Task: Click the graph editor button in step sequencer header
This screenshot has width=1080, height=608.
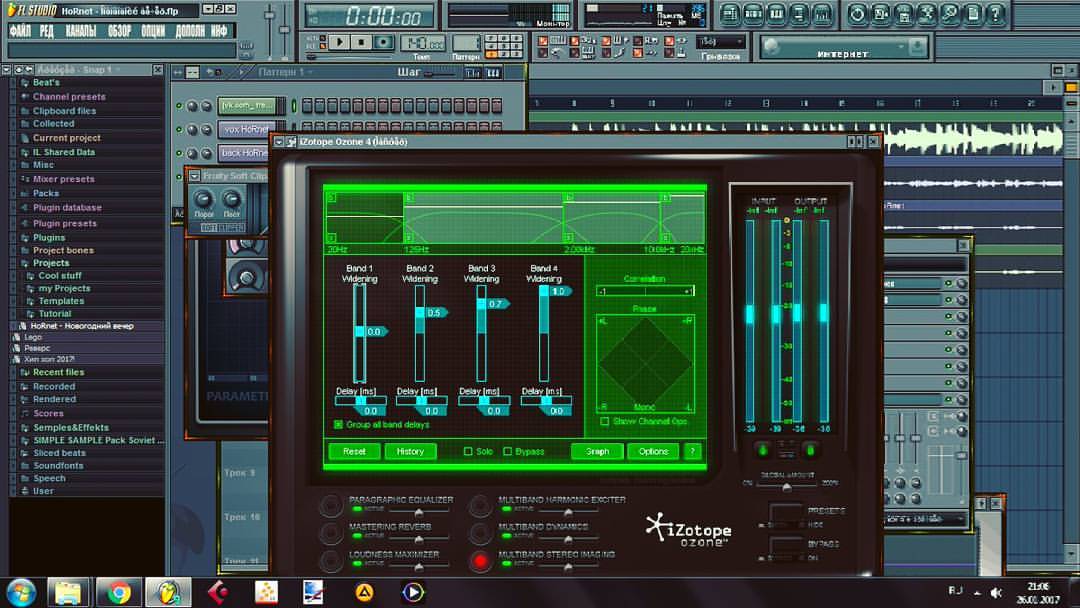Action: 473,72
